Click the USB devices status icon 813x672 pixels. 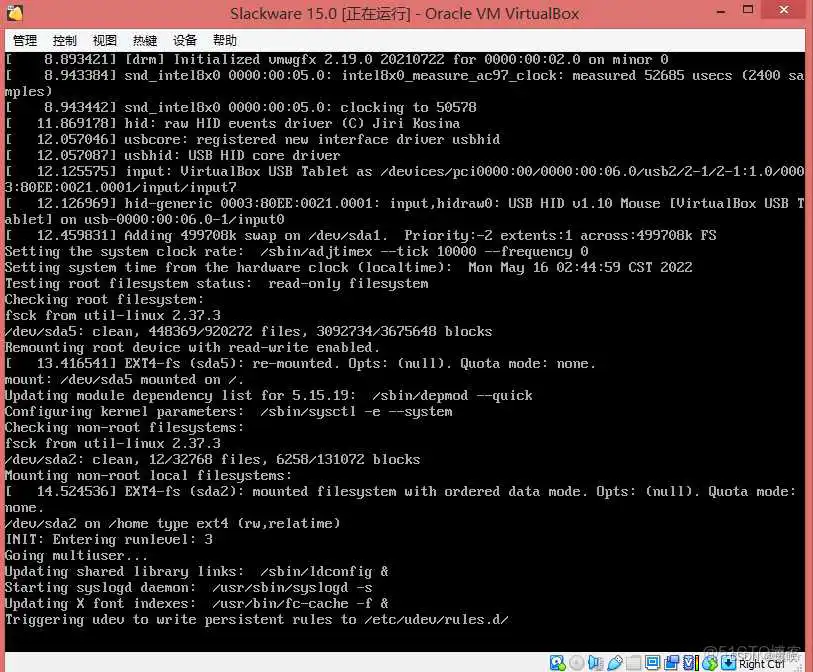click(x=614, y=663)
